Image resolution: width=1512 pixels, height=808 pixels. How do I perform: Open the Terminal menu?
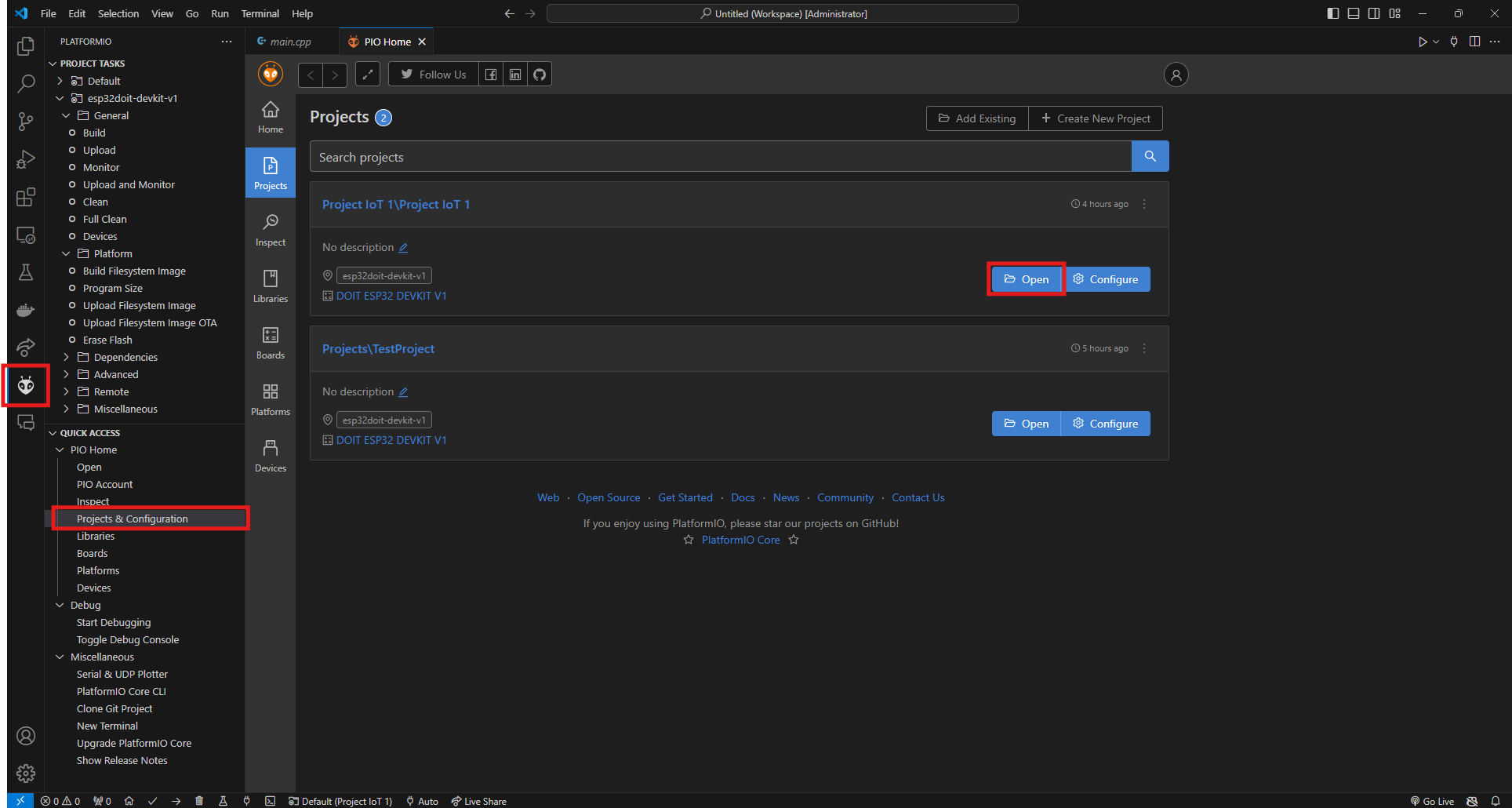tap(260, 13)
